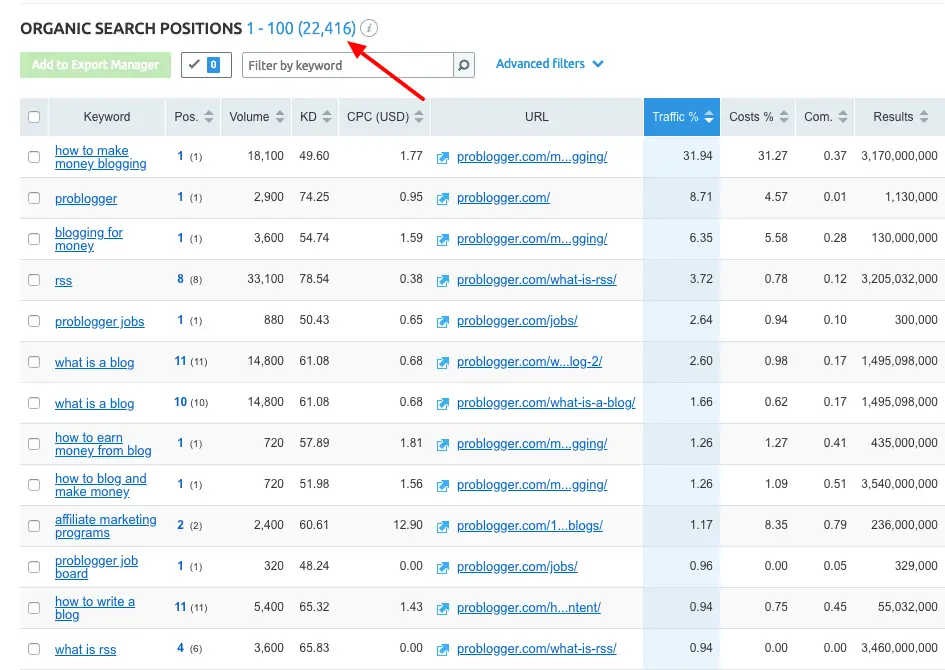Open 'what is rss' keyword link
Viewport: 945px width, 670px height.
point(86,650)
